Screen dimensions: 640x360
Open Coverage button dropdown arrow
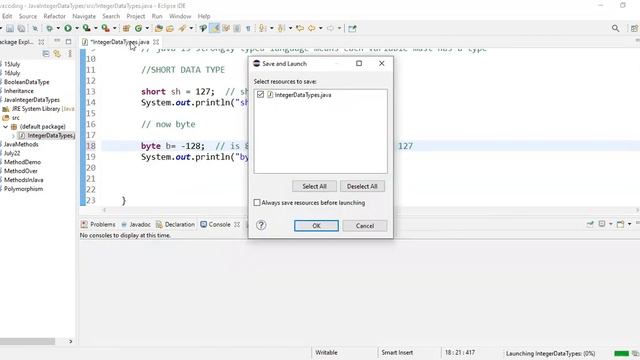pyautogui.click(x=96, y=28)
